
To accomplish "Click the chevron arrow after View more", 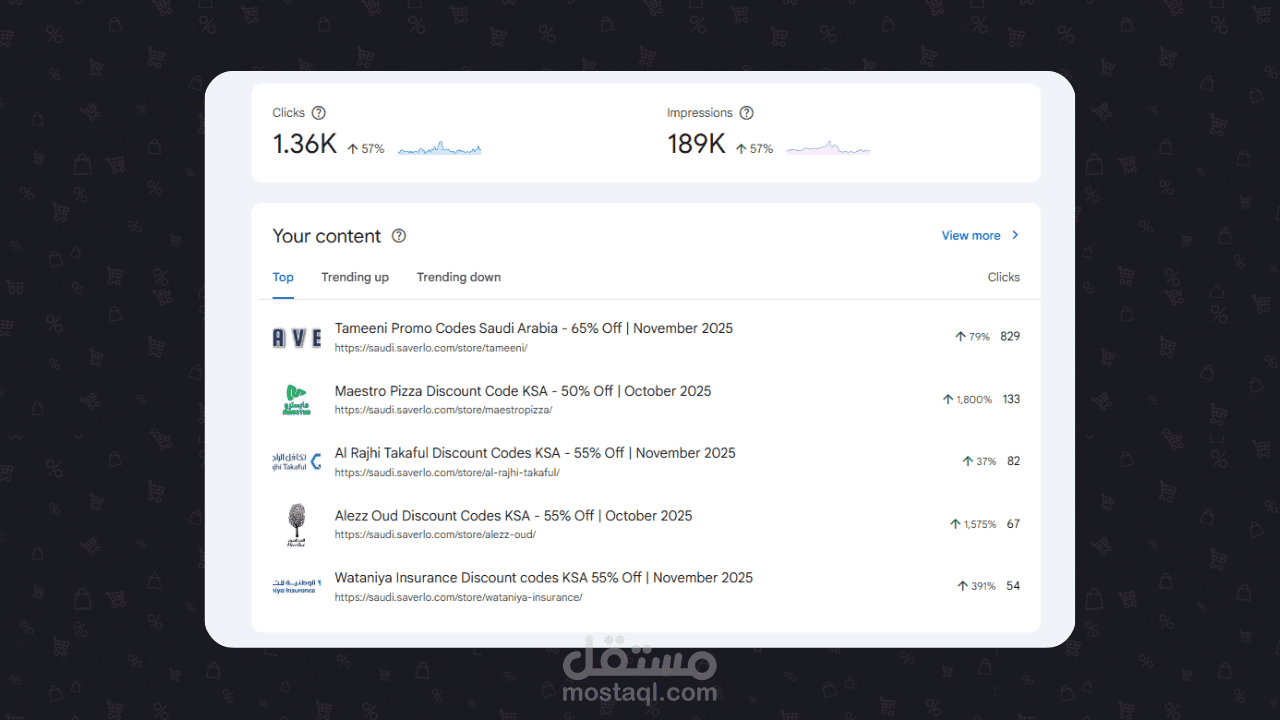I will (1015, 235).
